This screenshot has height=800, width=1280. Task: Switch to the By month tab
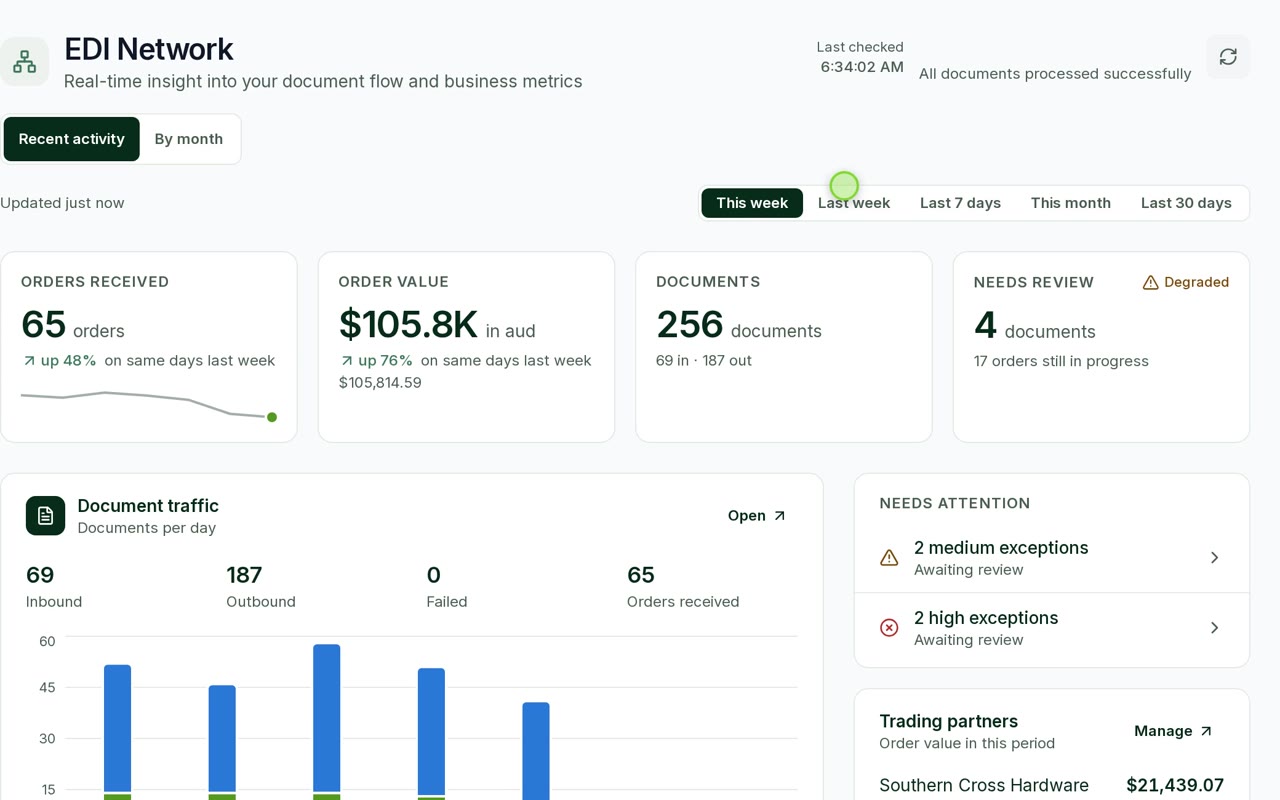pyautogui.click(x=189, y=139)
